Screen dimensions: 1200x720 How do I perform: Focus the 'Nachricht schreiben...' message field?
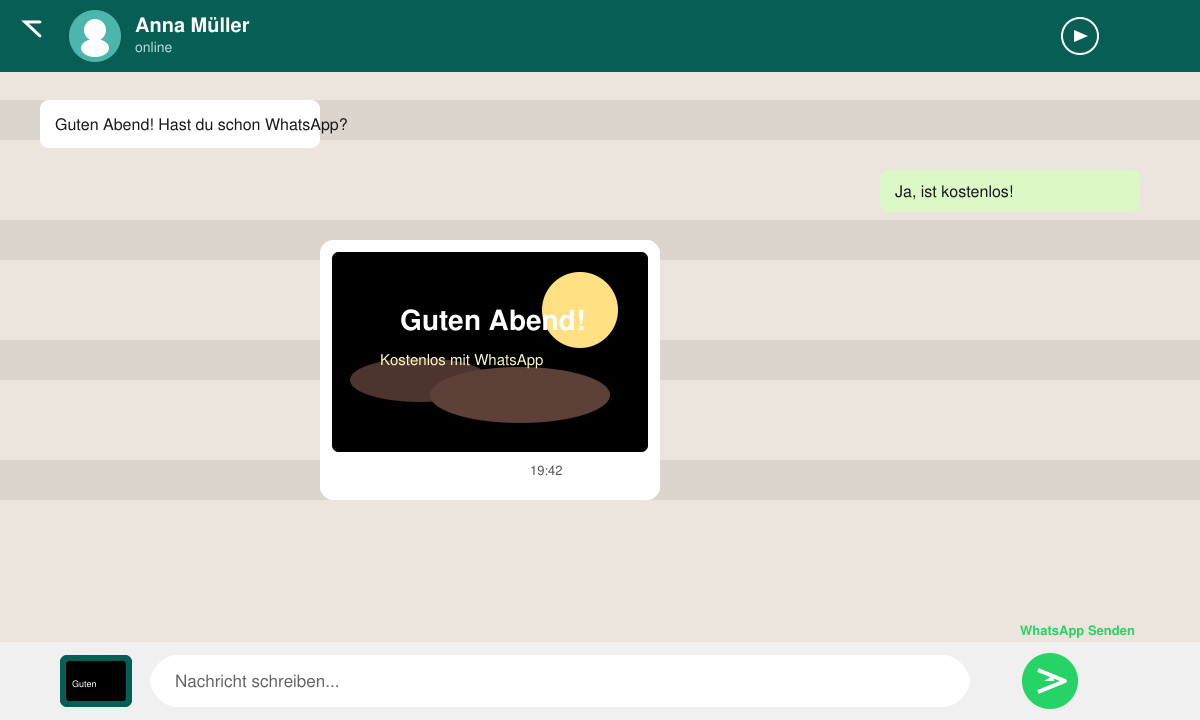[560, 681]
